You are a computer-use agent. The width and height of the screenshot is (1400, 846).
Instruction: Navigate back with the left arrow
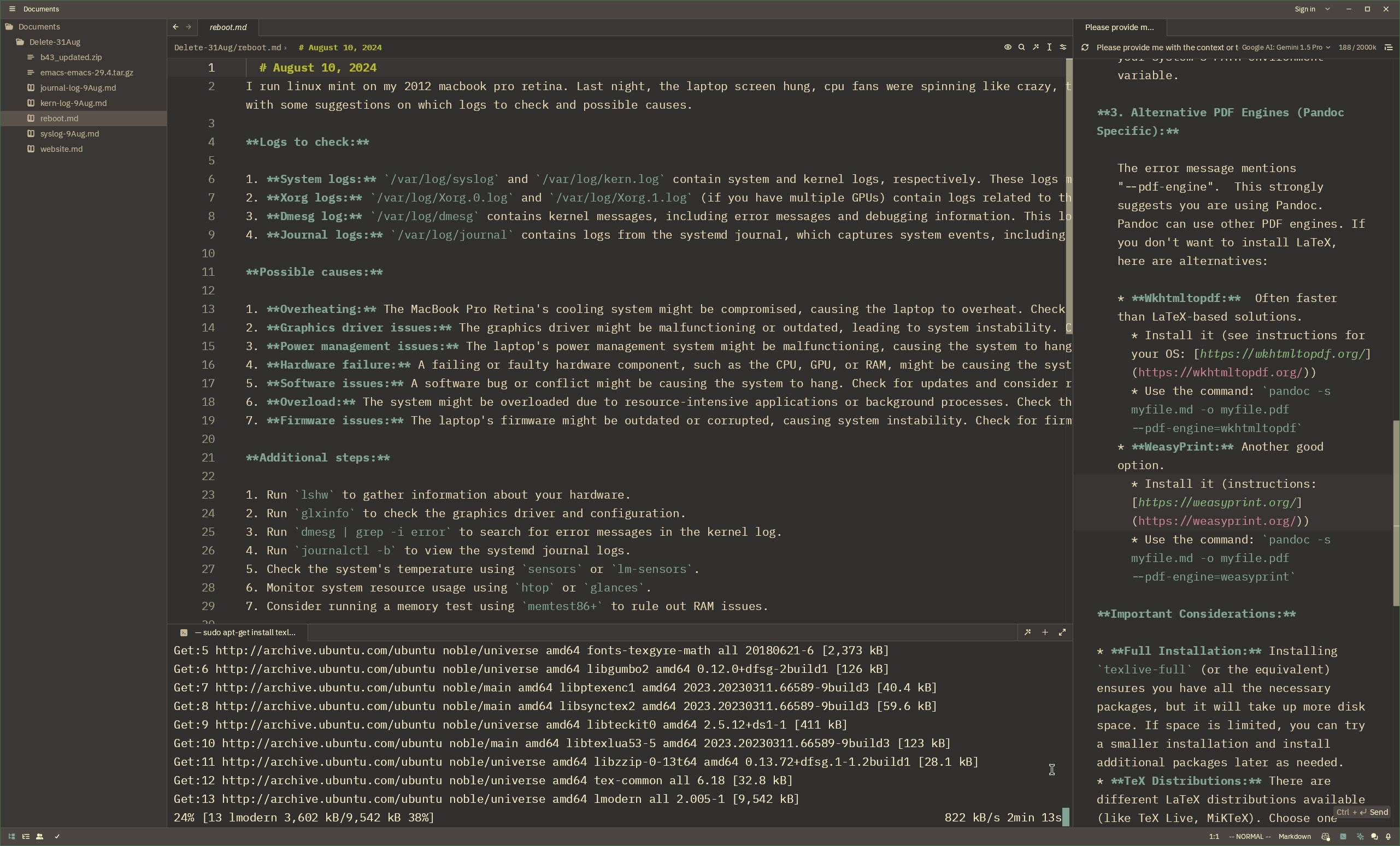175,27
